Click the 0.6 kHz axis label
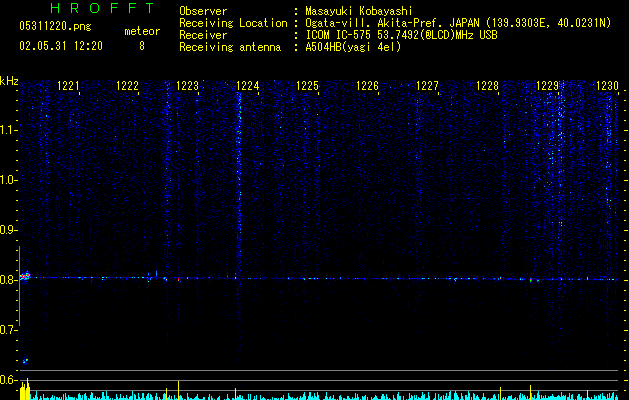629x400 pixels. [8, 380]
